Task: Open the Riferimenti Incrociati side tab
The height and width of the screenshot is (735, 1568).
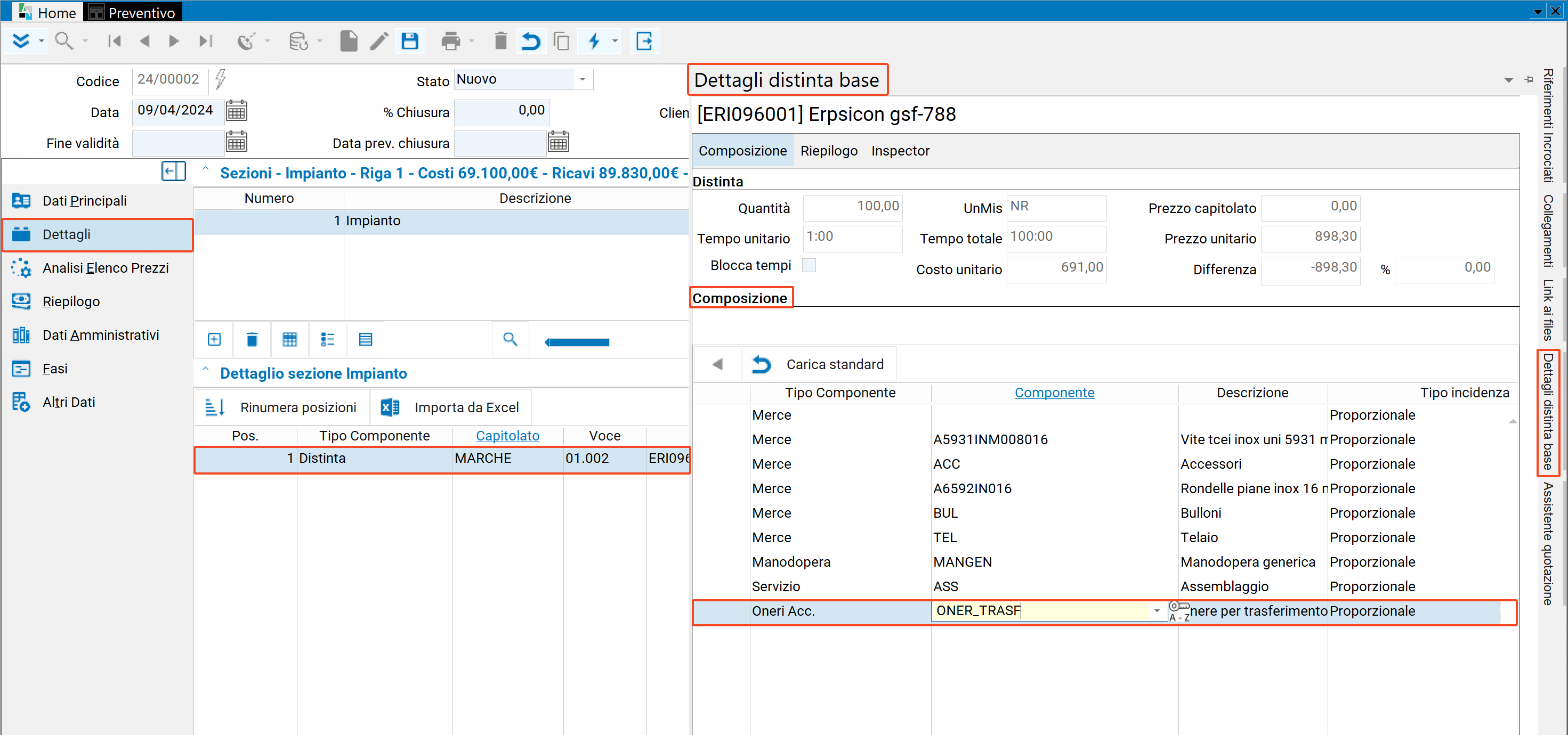Action: click(1547, 126)
